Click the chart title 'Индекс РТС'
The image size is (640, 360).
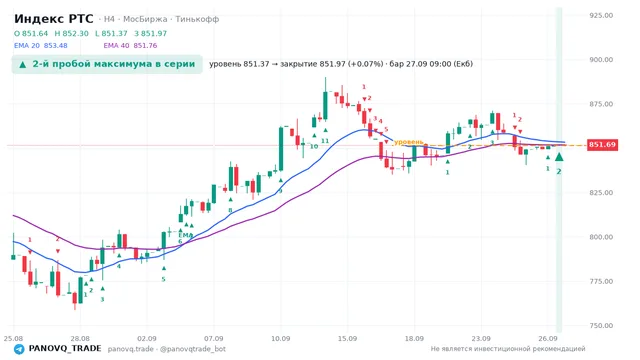click(53, 19)
